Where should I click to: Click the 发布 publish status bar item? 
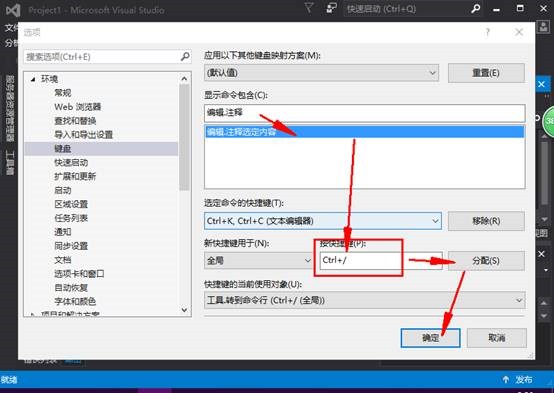(x=517, y=380)
